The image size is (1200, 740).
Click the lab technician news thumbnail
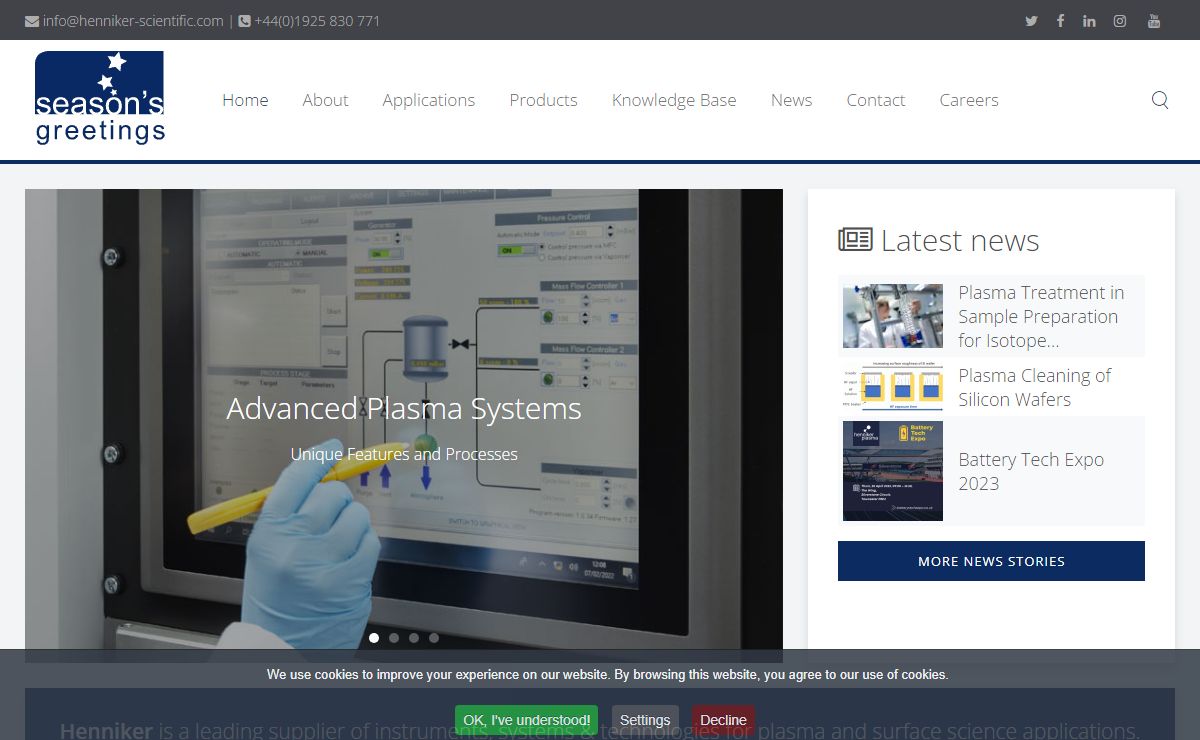click(x=893, y=316)
